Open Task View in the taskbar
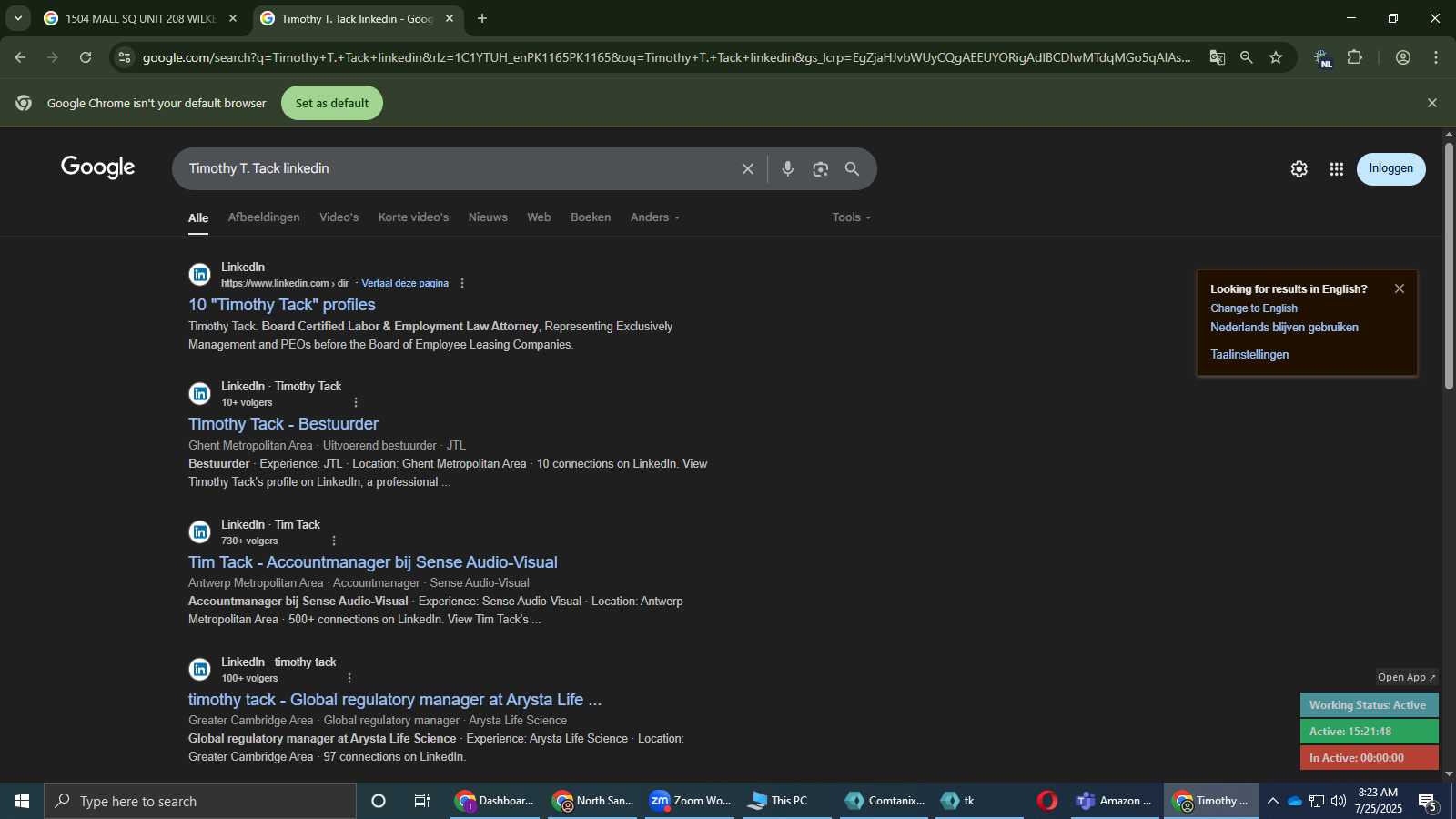This screenshot has width=1456, height=819. pyautogui.click(x=422, y=801)
